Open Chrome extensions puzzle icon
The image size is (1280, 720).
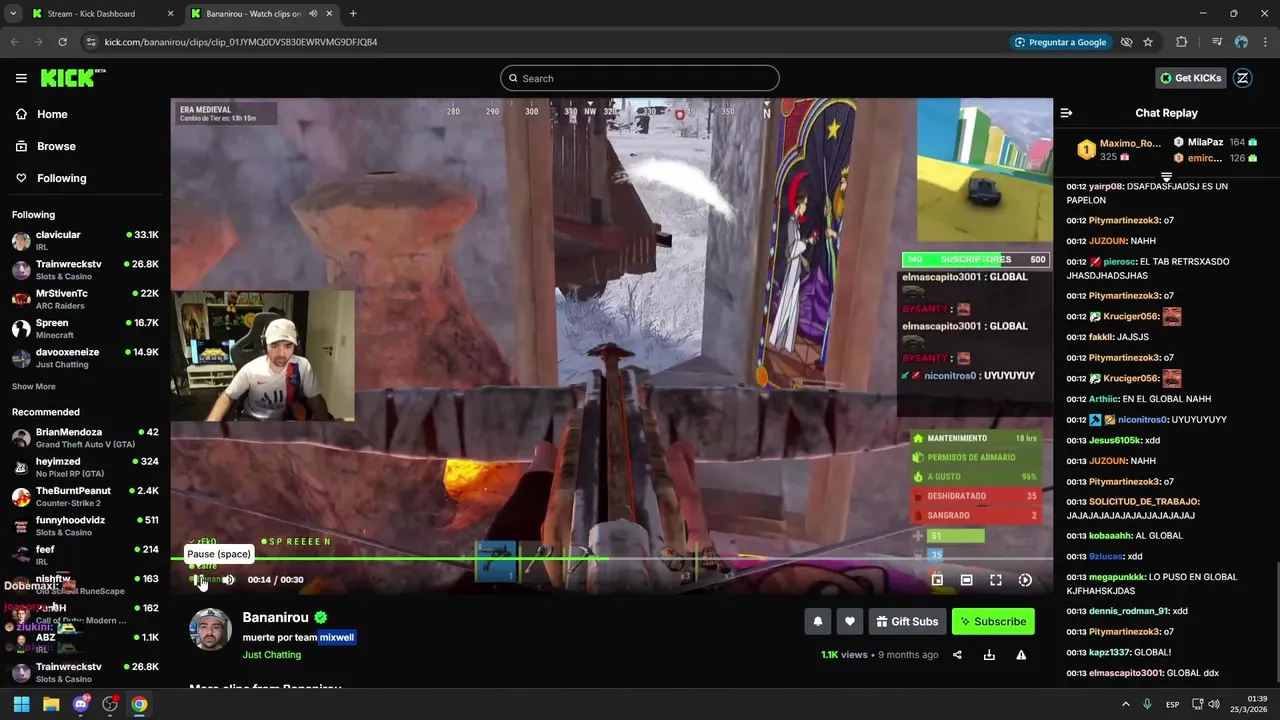[x=1182, y=42]
